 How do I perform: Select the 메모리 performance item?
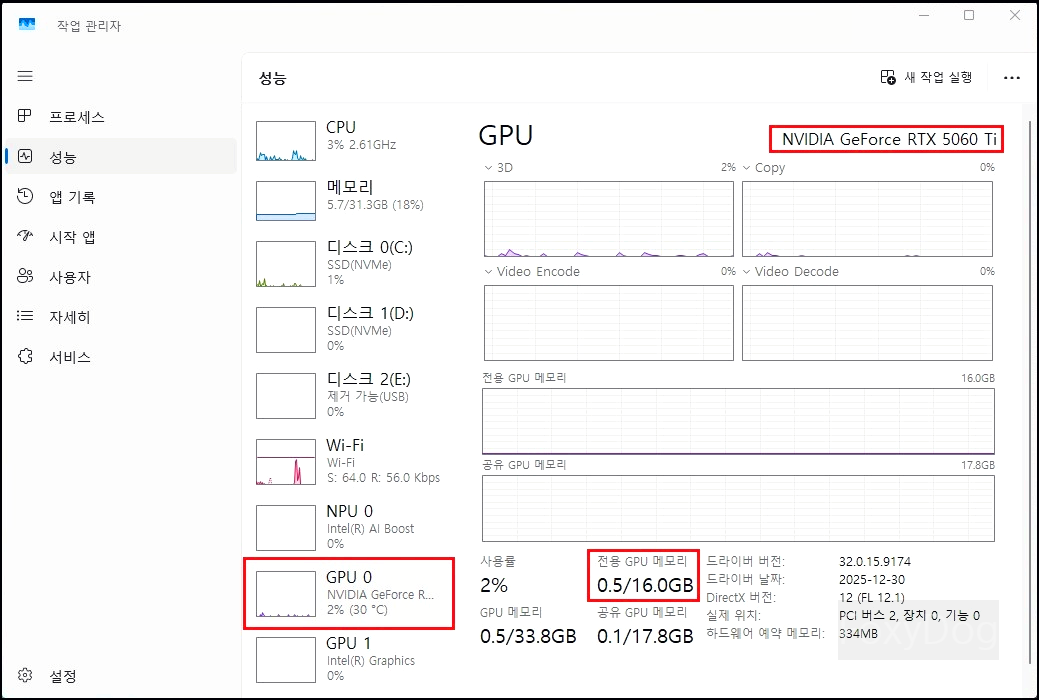tap(349, 200)
